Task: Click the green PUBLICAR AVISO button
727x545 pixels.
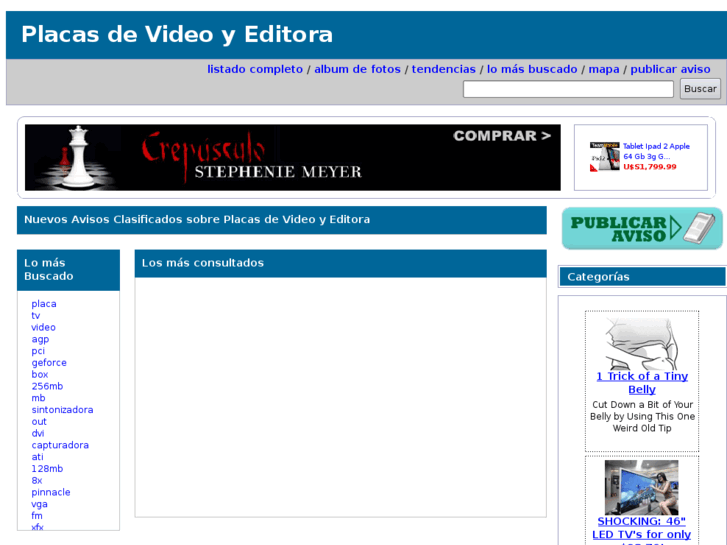Action: click(642, 229)
